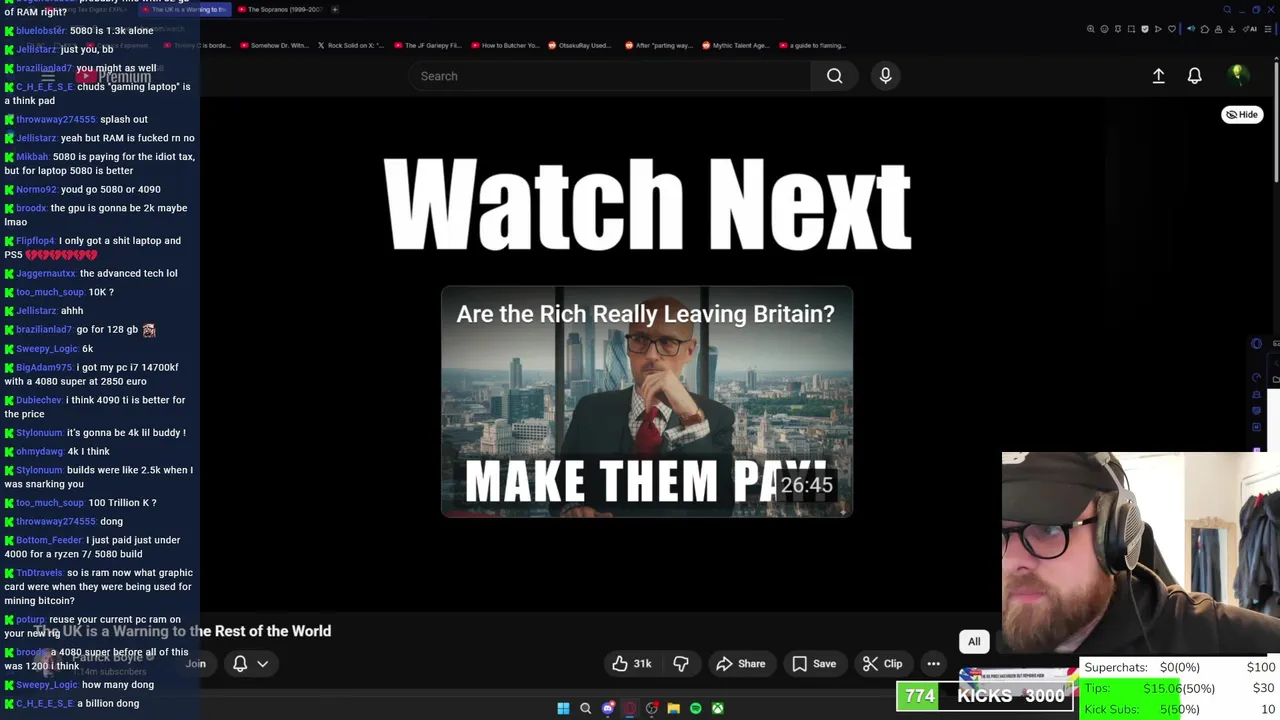This screenshot has height=720, width=1280.
Task: Open Windows Start menu
Action: point(563,709)
